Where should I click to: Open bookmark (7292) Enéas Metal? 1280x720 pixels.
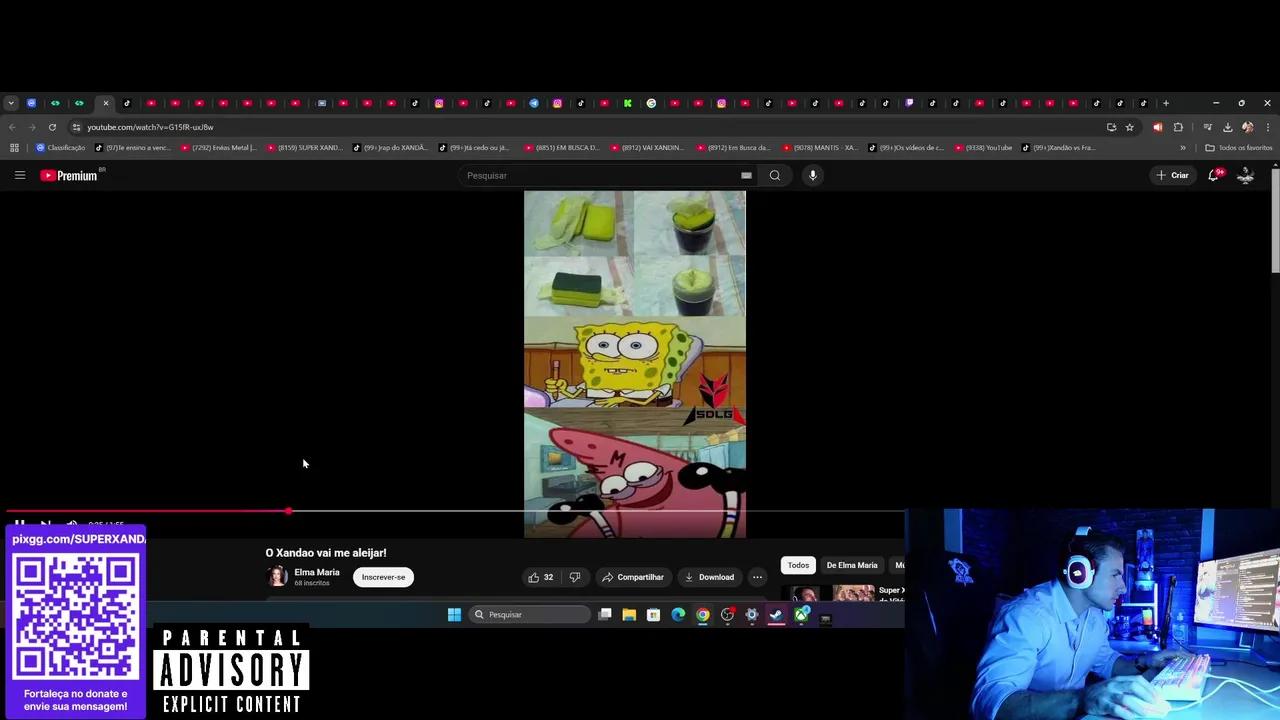click(x=219, y=147)
